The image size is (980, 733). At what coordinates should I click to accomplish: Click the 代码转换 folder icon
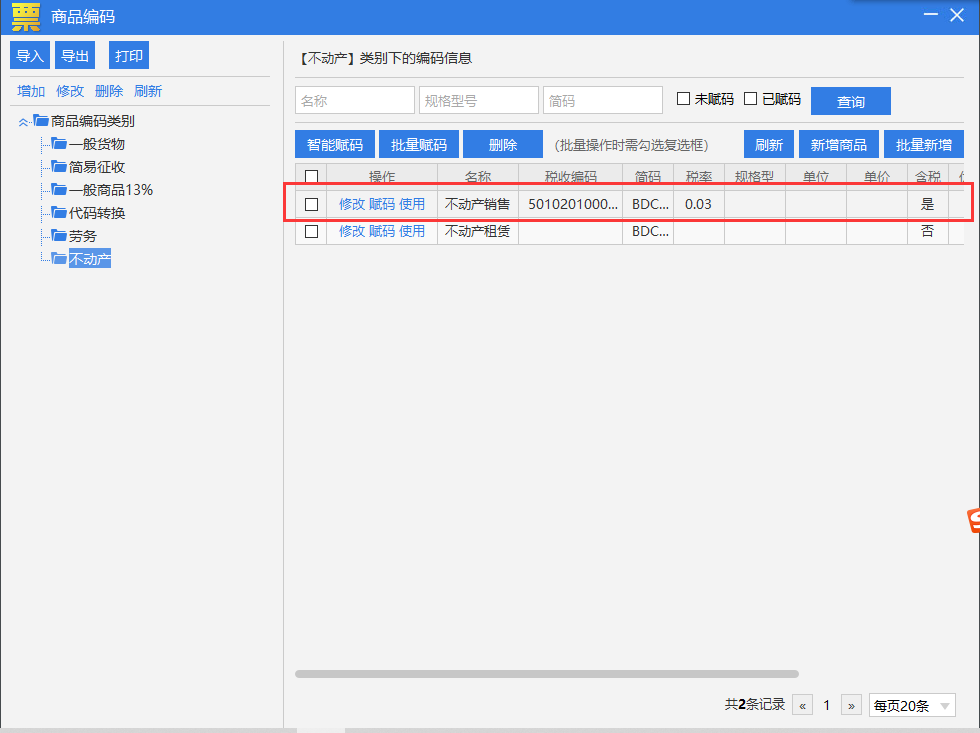pyautogui.click(x=59, y=213)
